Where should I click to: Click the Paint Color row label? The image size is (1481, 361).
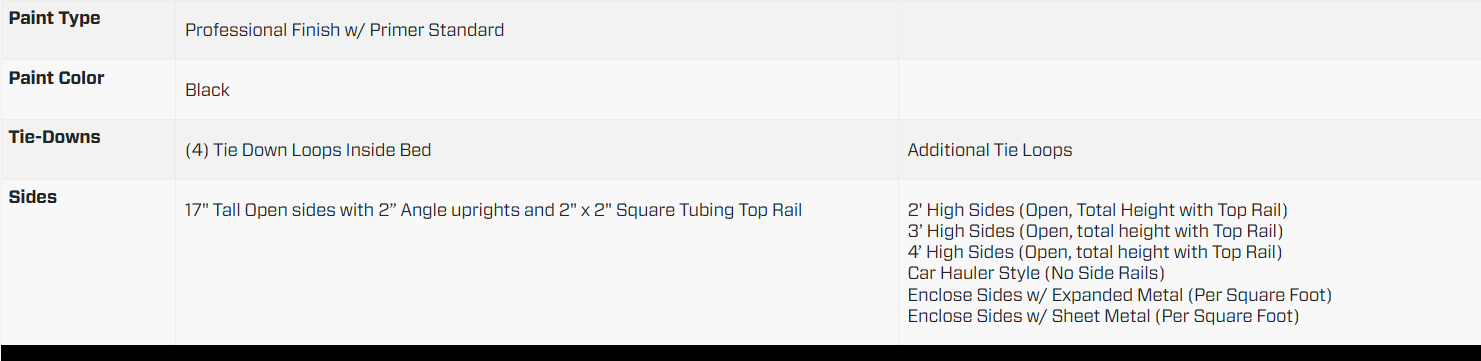click(x=56, y=78)
